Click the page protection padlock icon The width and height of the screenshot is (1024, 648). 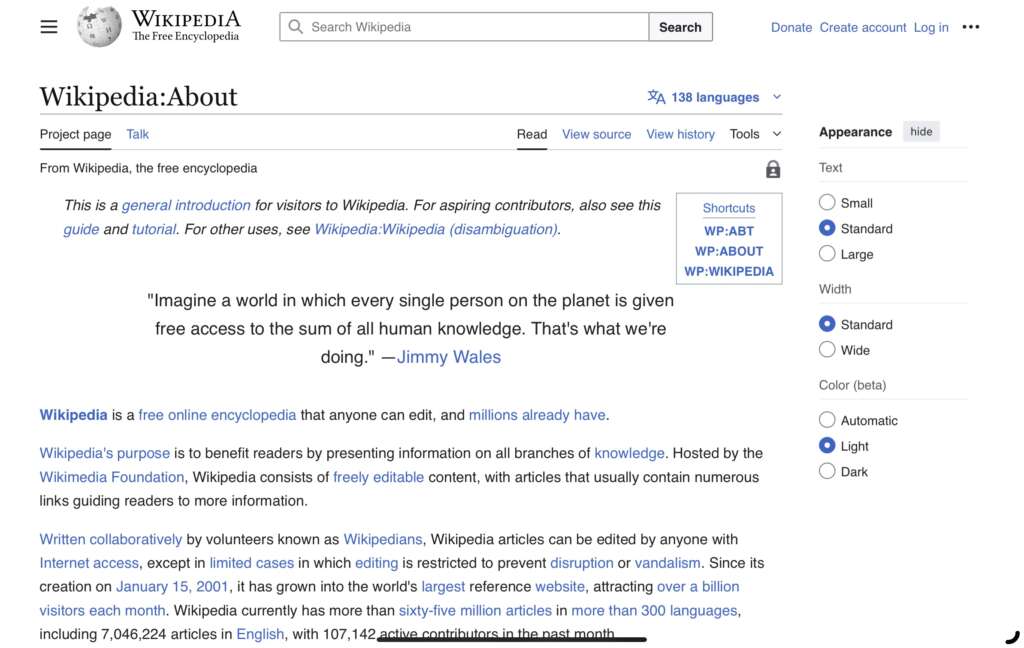772,169
